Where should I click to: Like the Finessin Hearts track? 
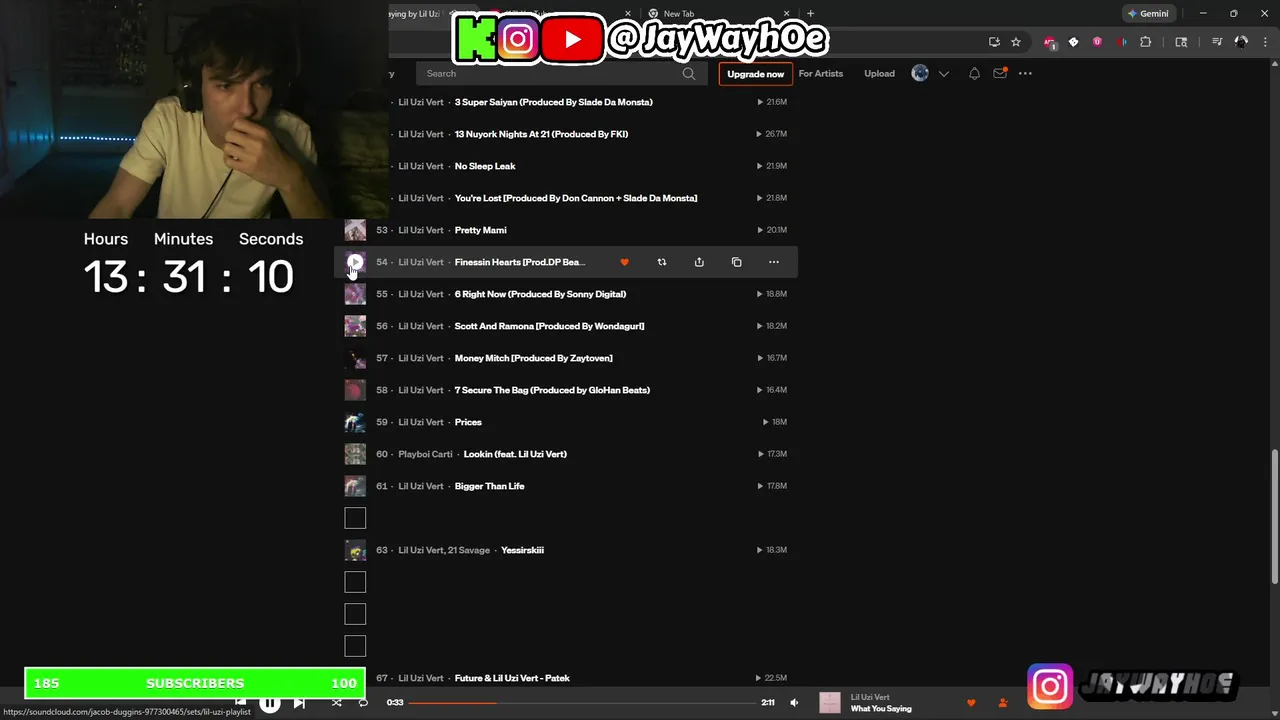tap(624, 262)
